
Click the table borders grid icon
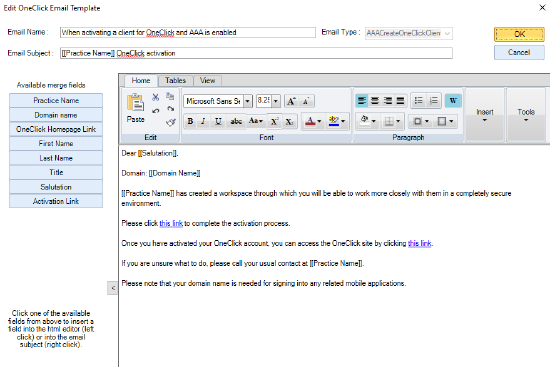click(389, 121)
